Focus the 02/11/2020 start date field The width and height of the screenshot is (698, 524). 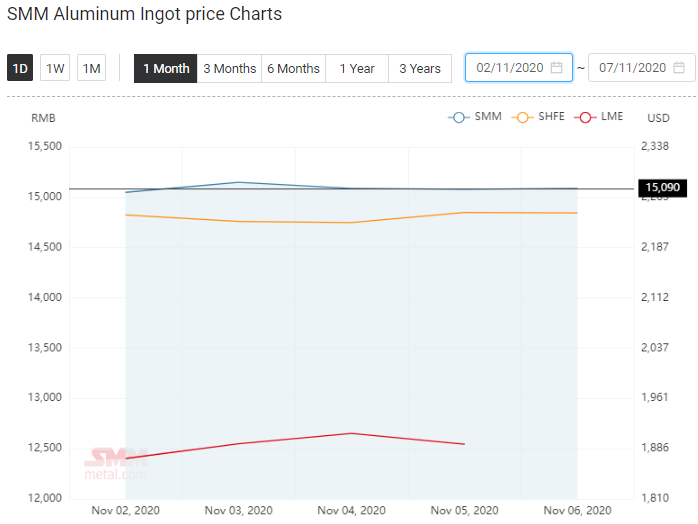(519, 68)
